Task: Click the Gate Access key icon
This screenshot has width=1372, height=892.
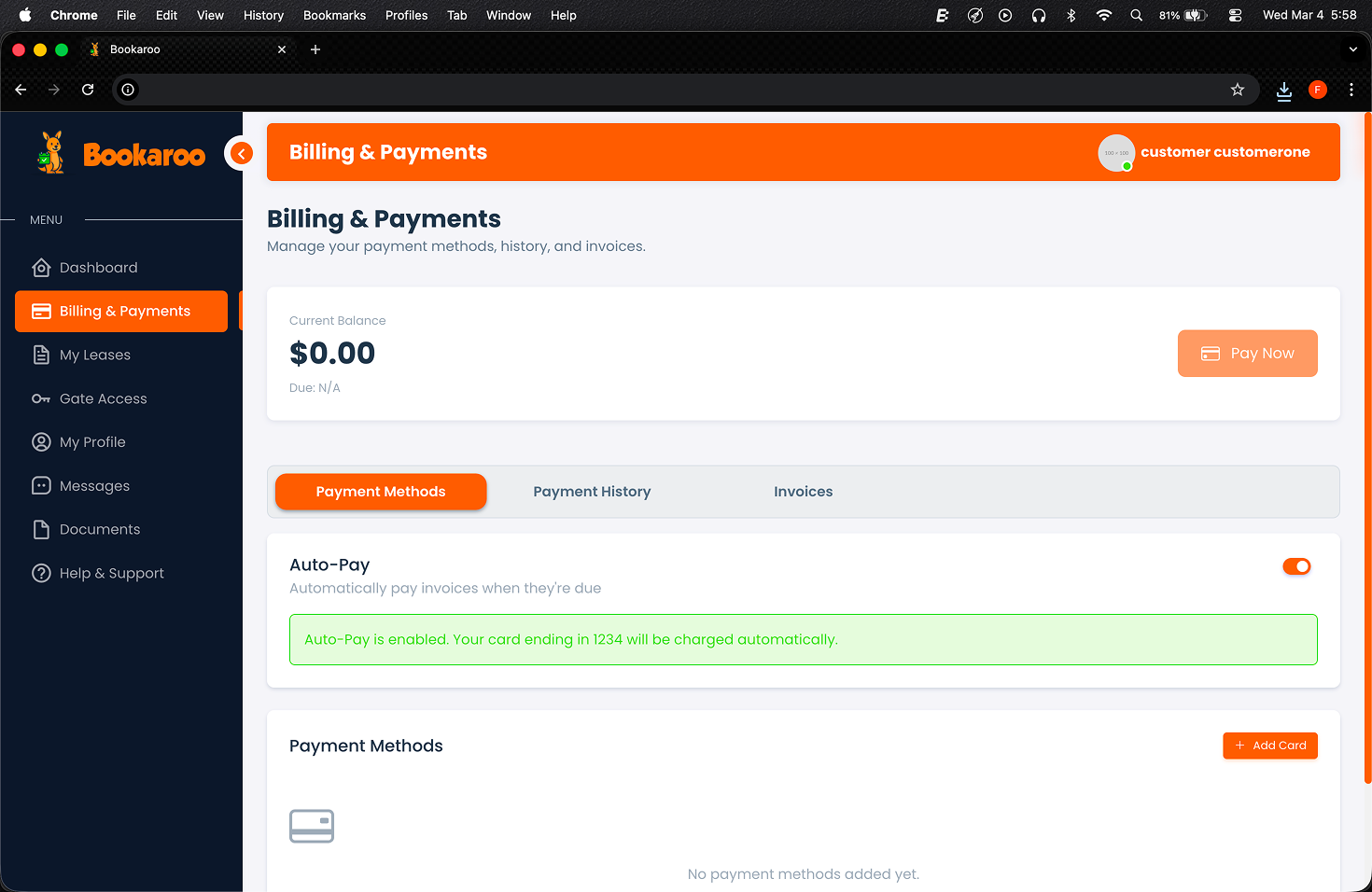Action: click(42, 398)
